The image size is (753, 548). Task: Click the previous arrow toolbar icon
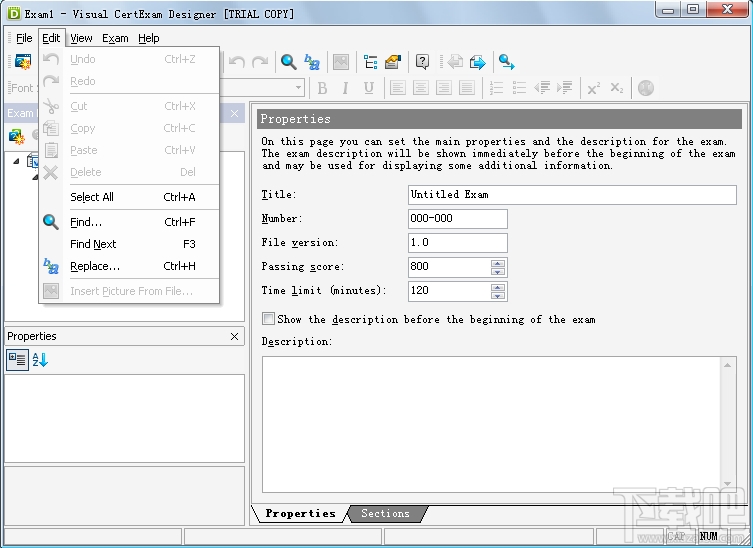(x=454, y=62)
